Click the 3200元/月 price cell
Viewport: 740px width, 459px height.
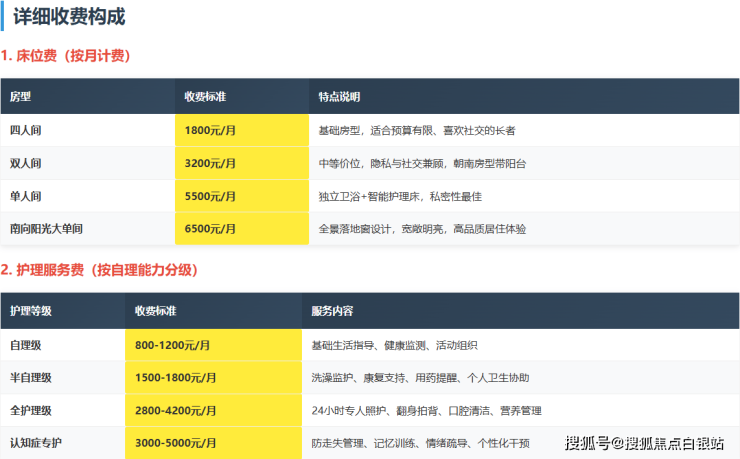(x=210, y=164)
